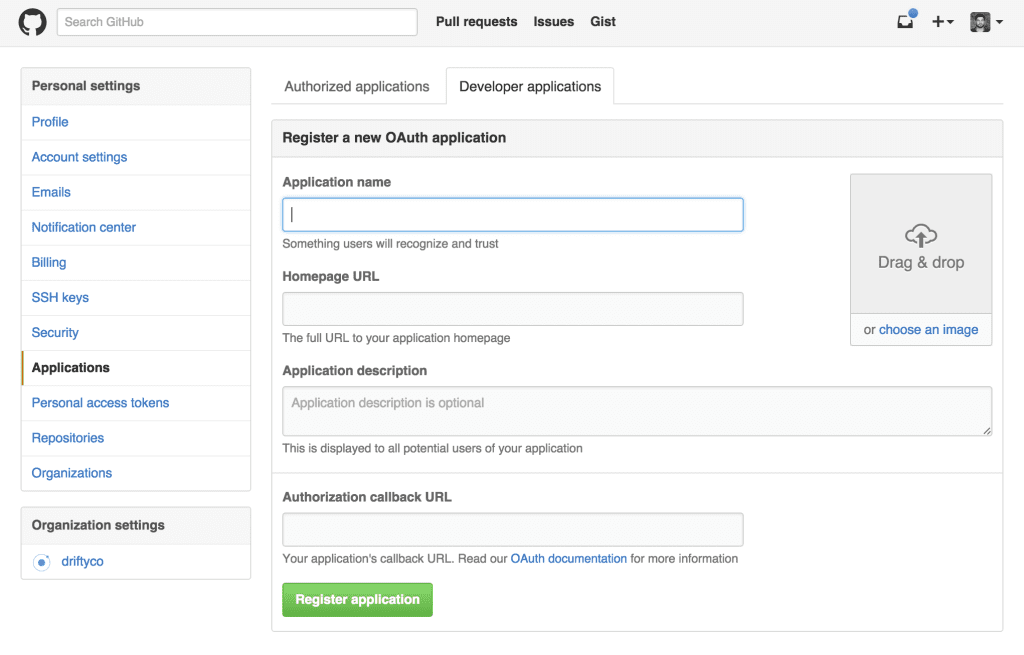
Task: Open Personal access tokens settings
Action: tap(100, 402)
